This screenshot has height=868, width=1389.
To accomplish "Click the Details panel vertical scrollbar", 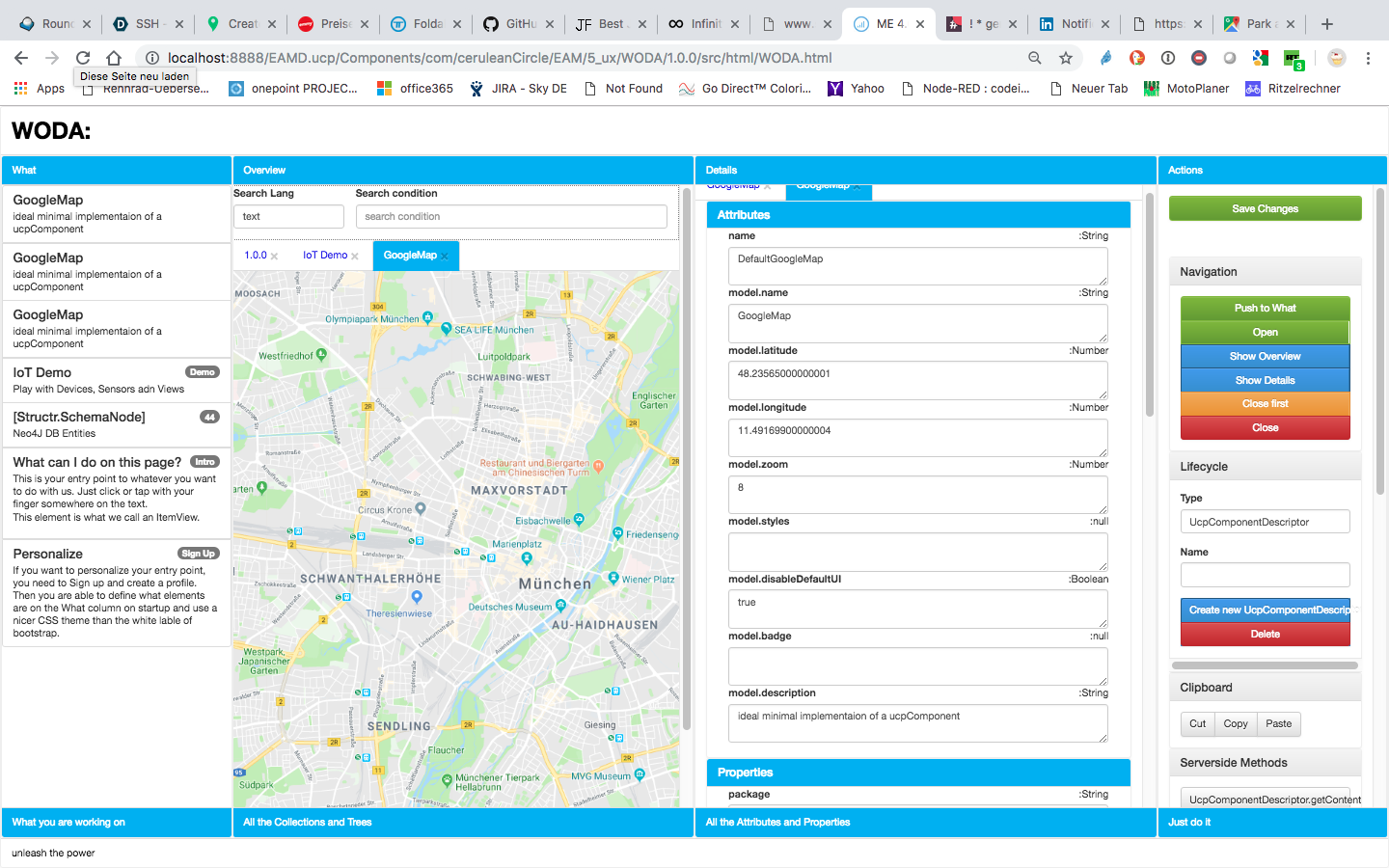I will [1150, 305].
